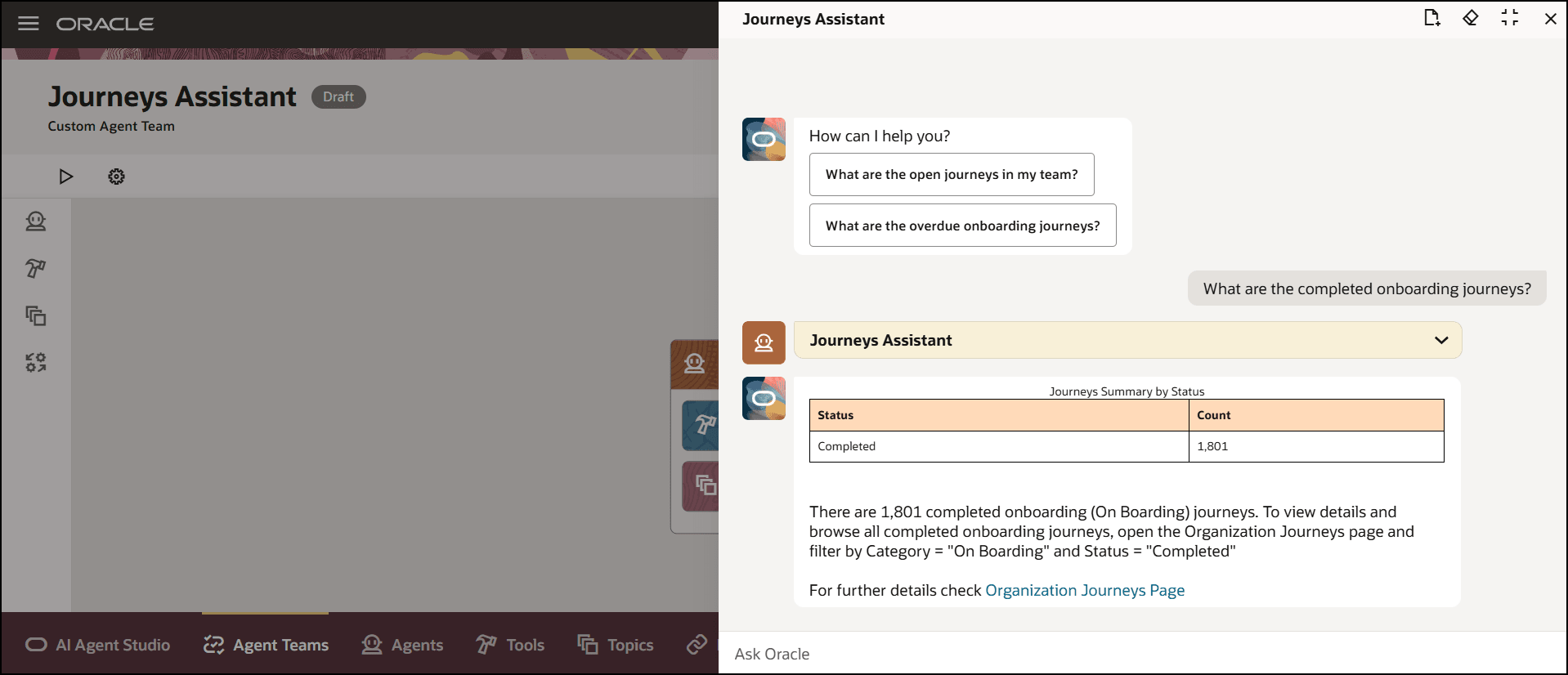
Task: Click the 'How can I help you?' greeting
Action: point(880,136)
